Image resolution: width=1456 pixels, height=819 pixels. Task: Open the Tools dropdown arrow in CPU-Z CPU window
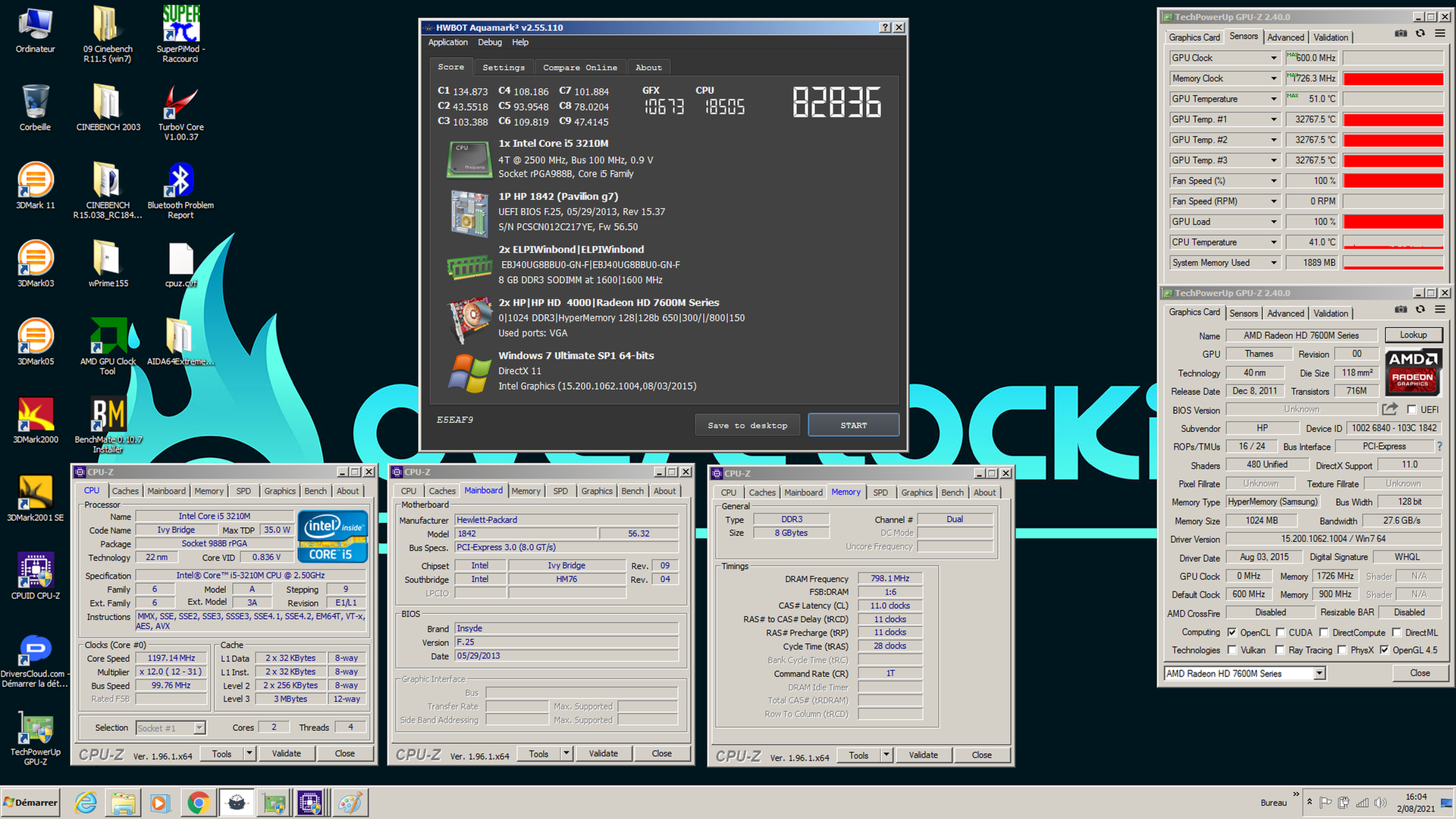point(249,754)
